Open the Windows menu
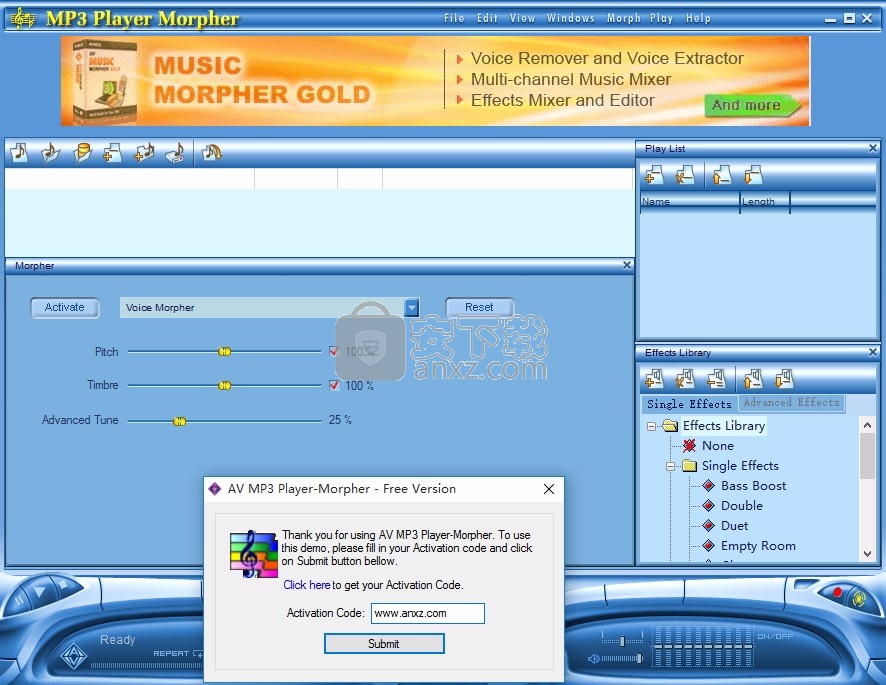The height and width of the screenshot is (685, 886). tap(571, 18)
